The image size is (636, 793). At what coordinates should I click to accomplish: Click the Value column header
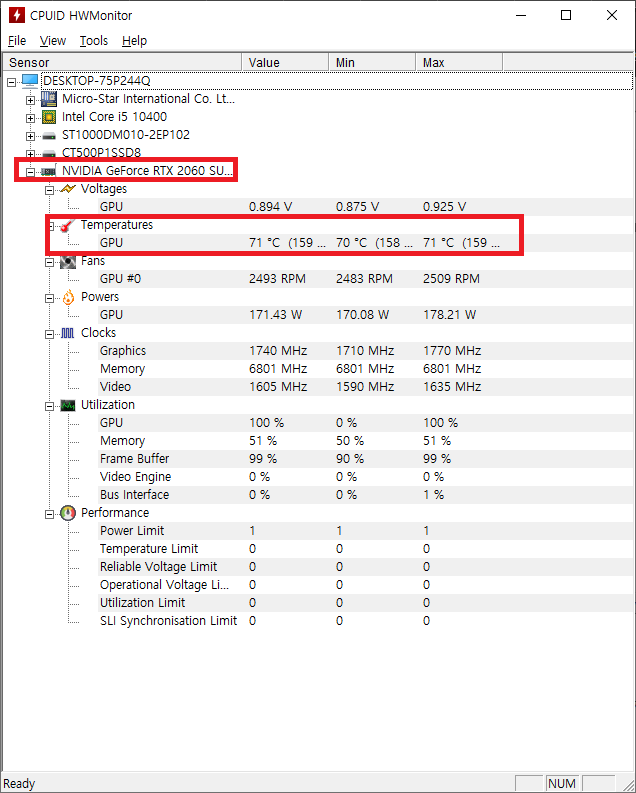coord(285,62)
